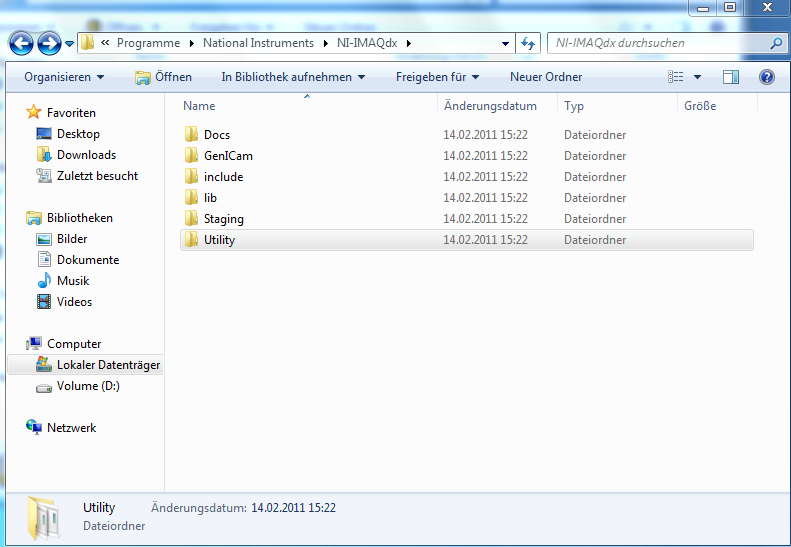Screen dimensions: 791x547
Task: Click the large Utility folder in details pane
Action: click(43, 517)
